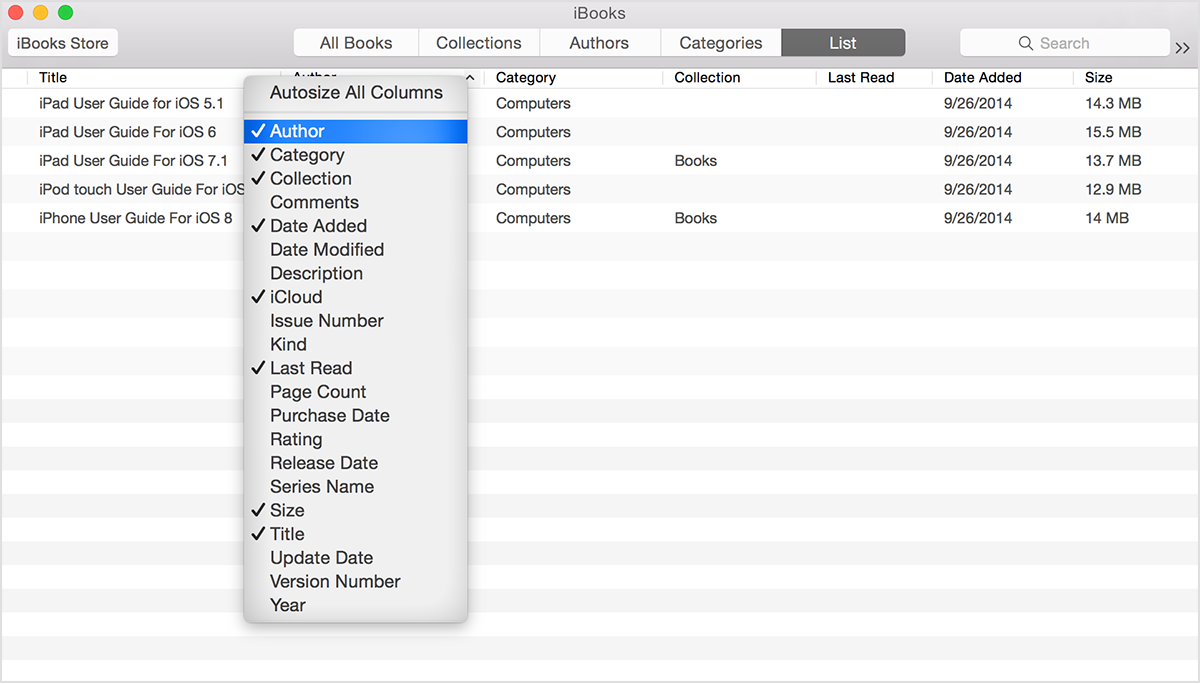Open the iBooks Store
1200x684 pixels.
(63, 43)
